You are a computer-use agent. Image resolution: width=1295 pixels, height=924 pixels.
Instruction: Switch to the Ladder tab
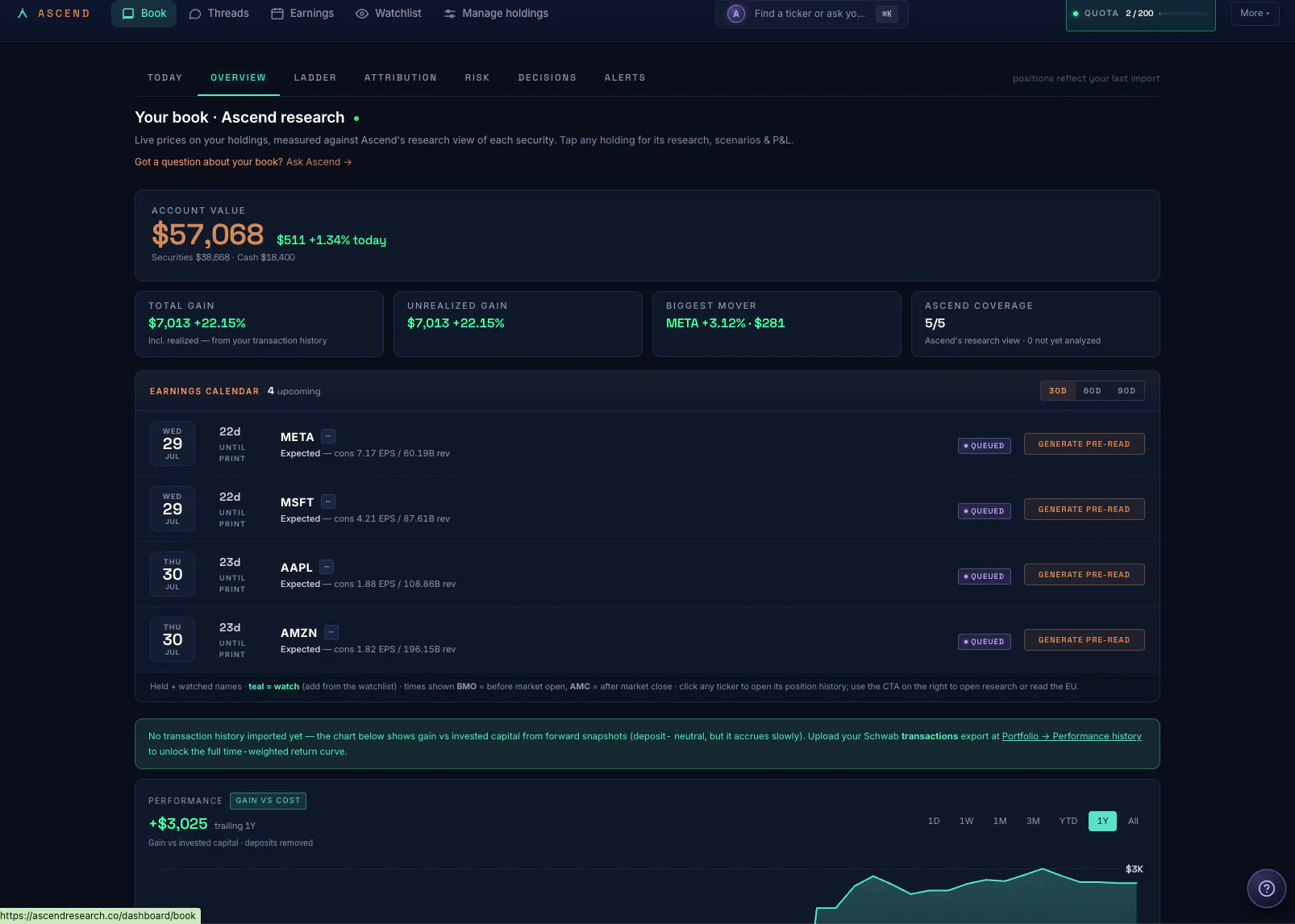(315, 78)
